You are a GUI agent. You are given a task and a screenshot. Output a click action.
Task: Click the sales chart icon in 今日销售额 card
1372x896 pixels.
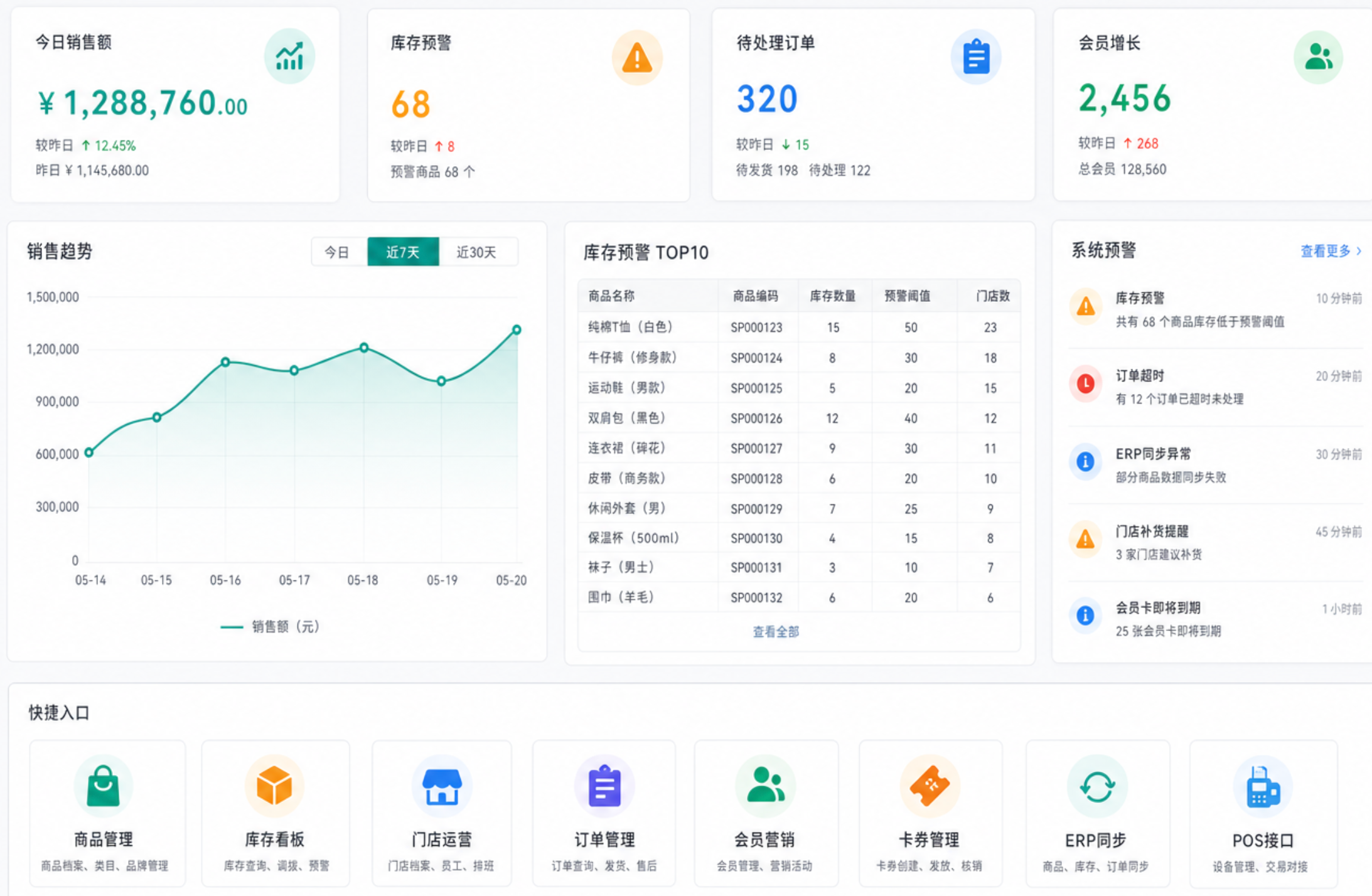pos(289,56)
